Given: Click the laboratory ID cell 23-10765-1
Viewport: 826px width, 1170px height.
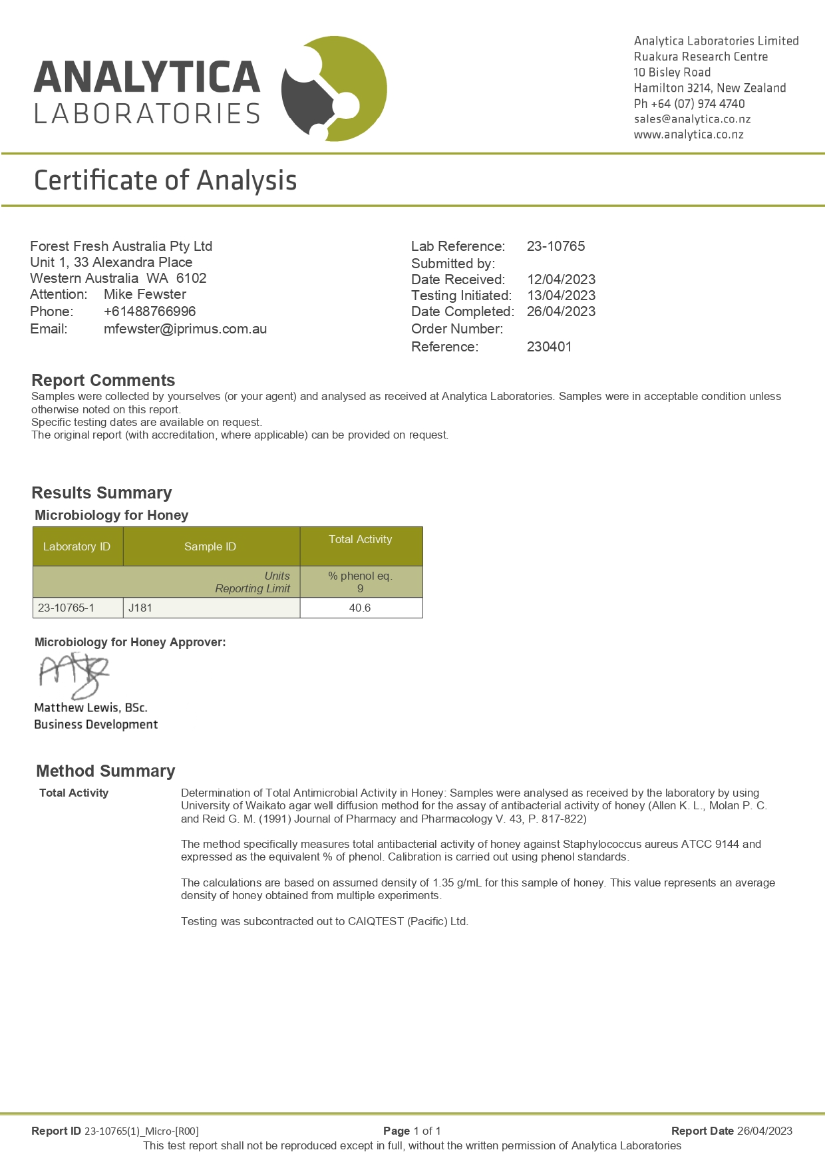Looking at the screenshot, I should click(x=78, y=608).
